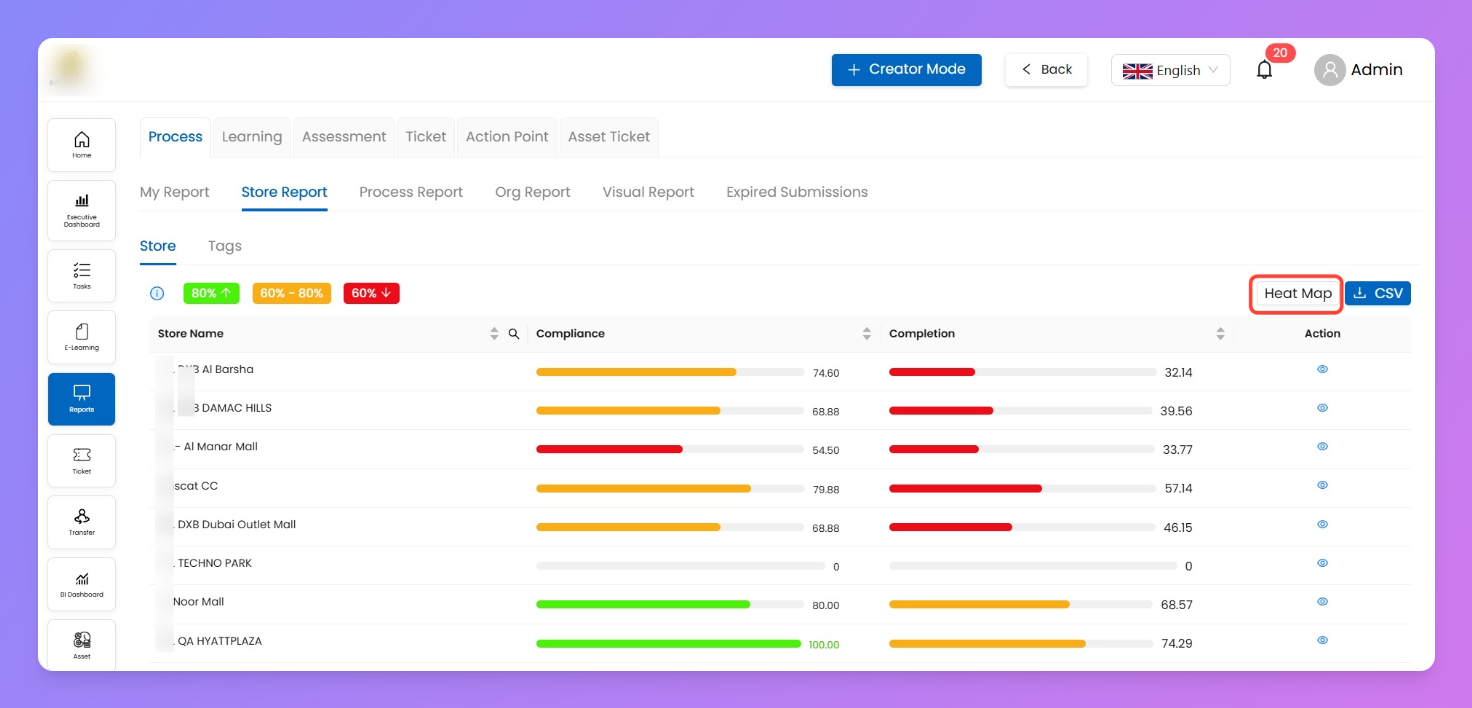This screenshot has height=708, width=1472.
Task: Click the search icon in Store Name column
Action: pyautogui.click(x=514, y=334)
